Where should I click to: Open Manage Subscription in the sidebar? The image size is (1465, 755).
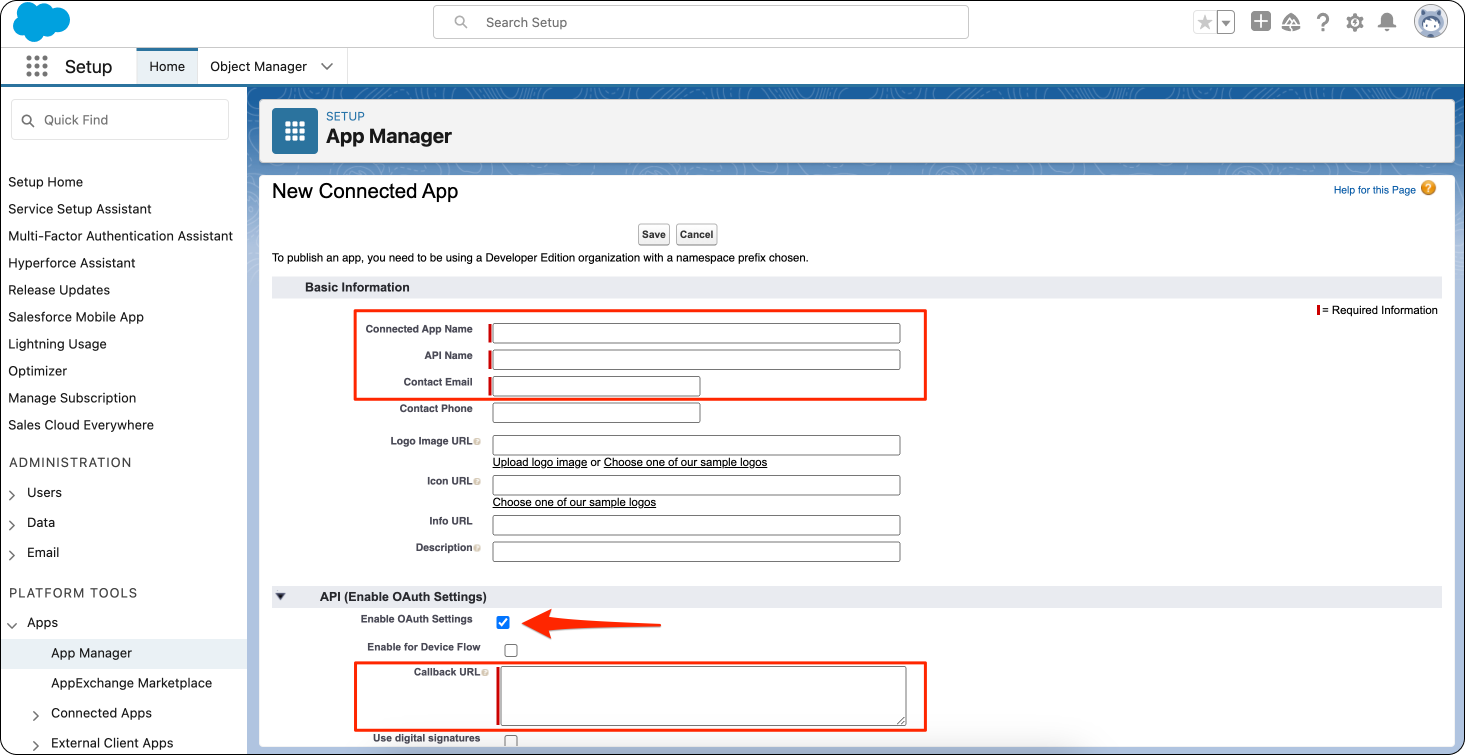[72, 398]
